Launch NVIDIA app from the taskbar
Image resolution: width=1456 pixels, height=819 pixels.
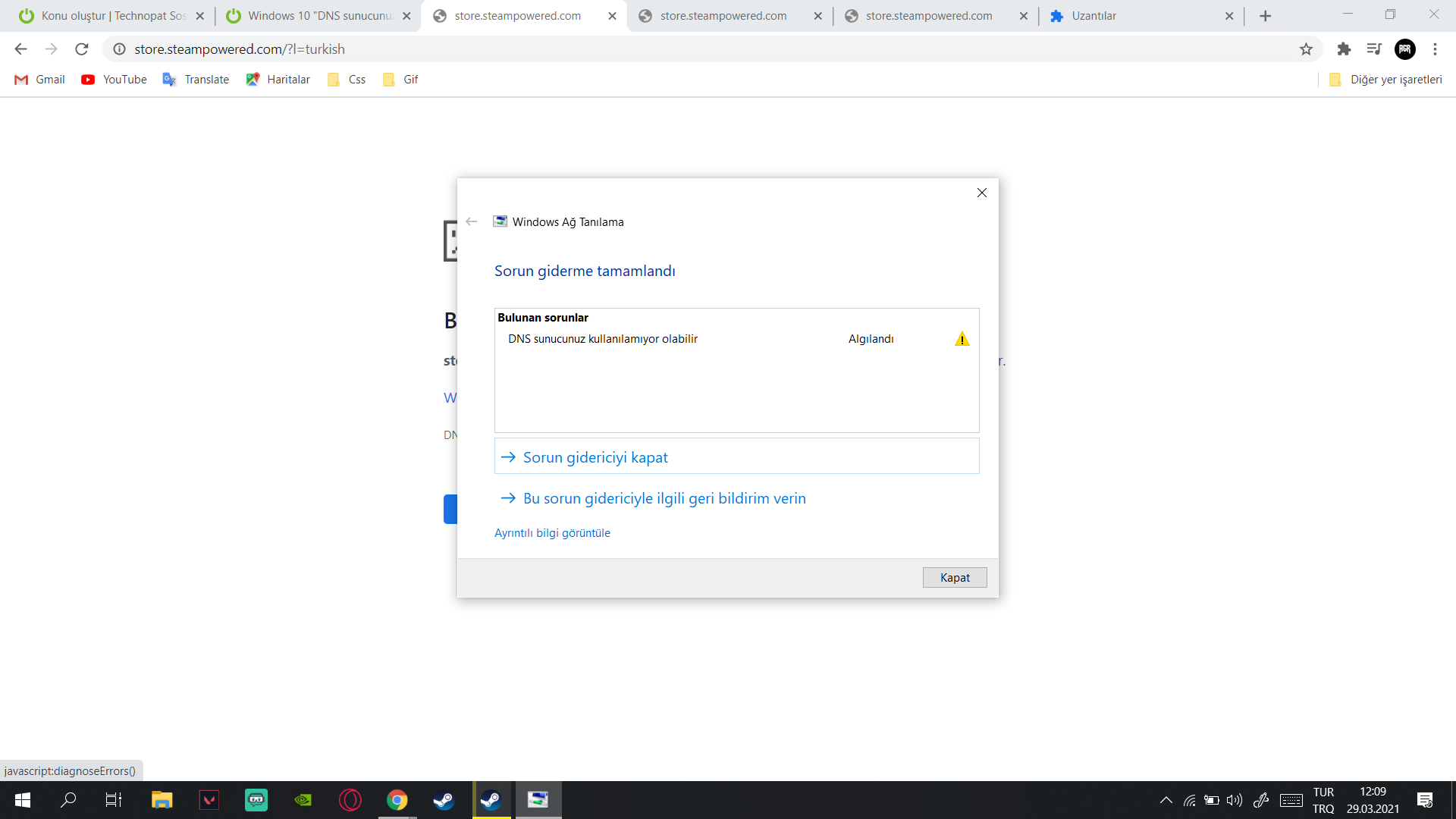[x=303, y=800]
